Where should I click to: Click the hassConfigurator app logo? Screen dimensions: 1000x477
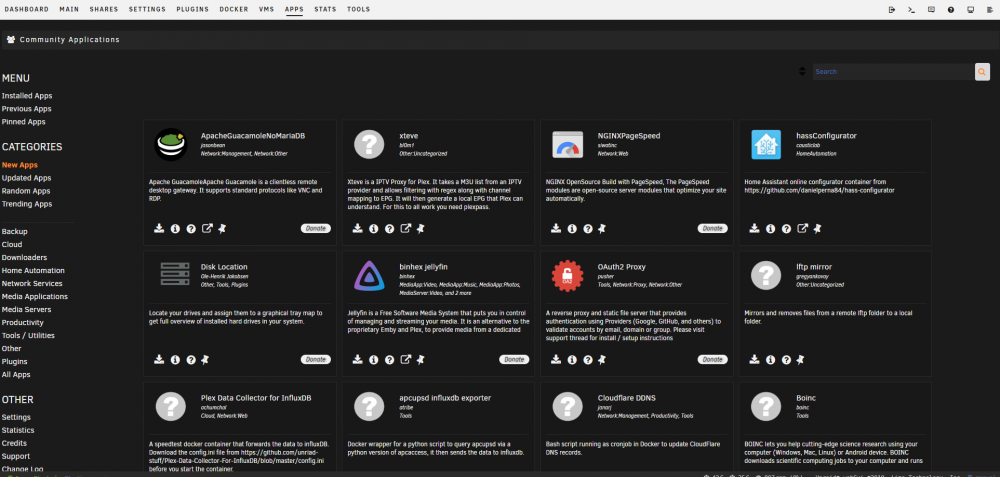[766, 145]
